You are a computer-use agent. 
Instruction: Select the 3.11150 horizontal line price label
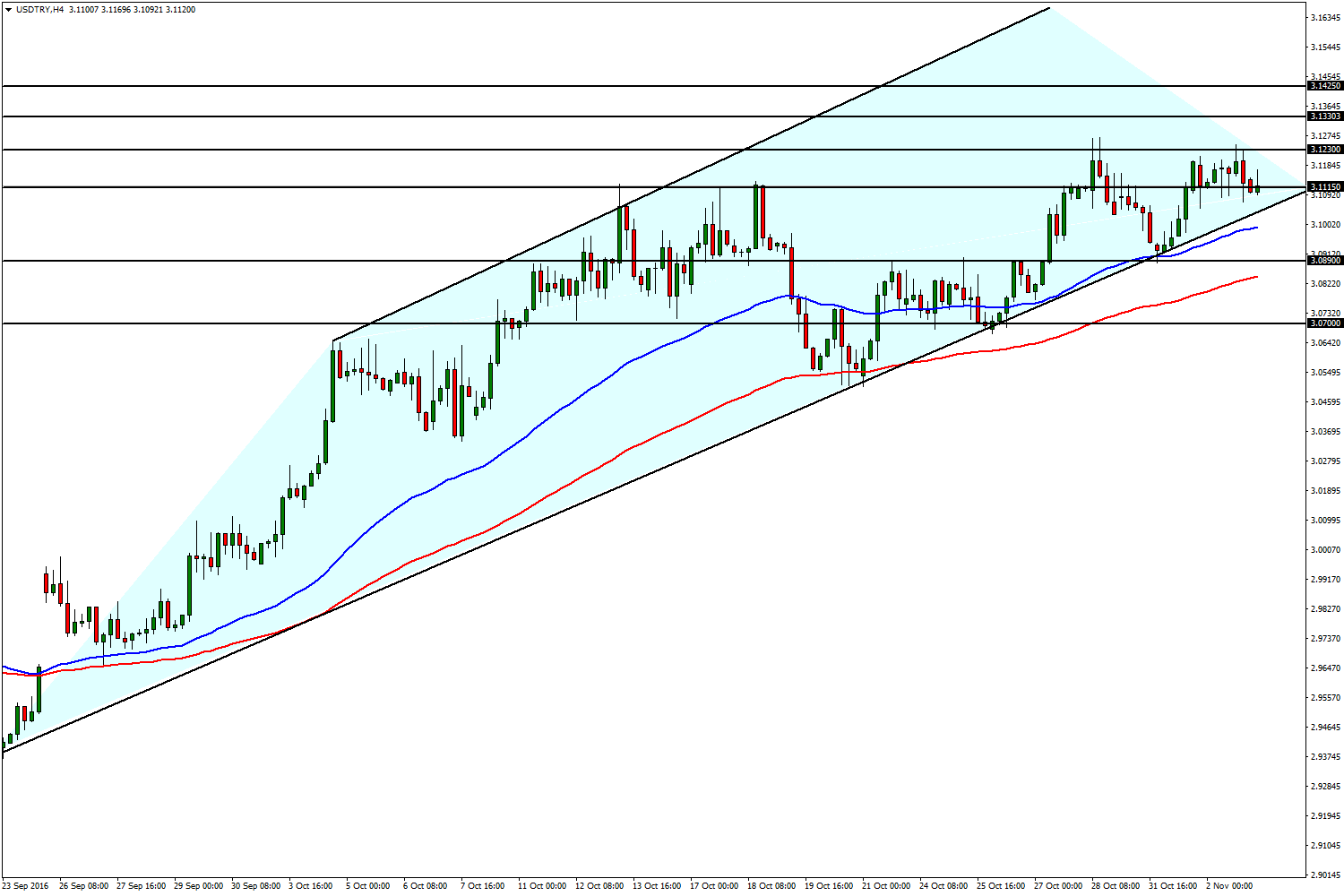click(x=1325, y=187)
